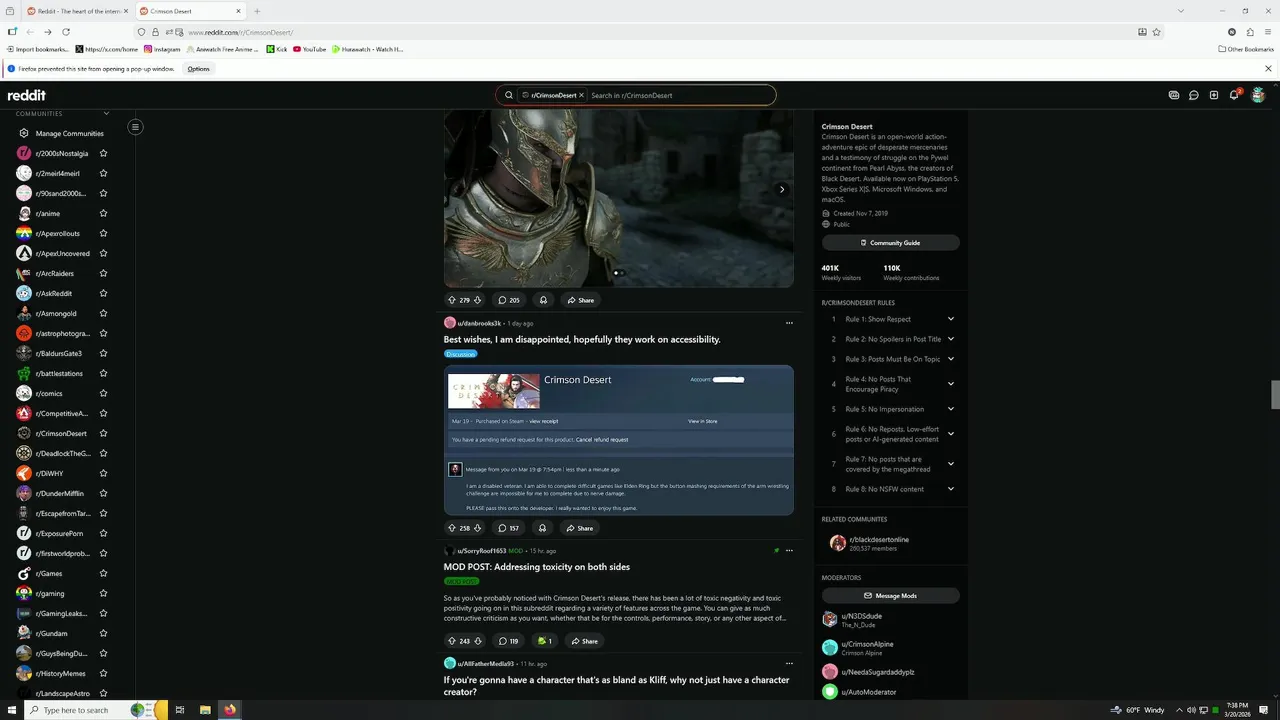
Task: Favorite r/anime with star
Action: click(103, 213)
